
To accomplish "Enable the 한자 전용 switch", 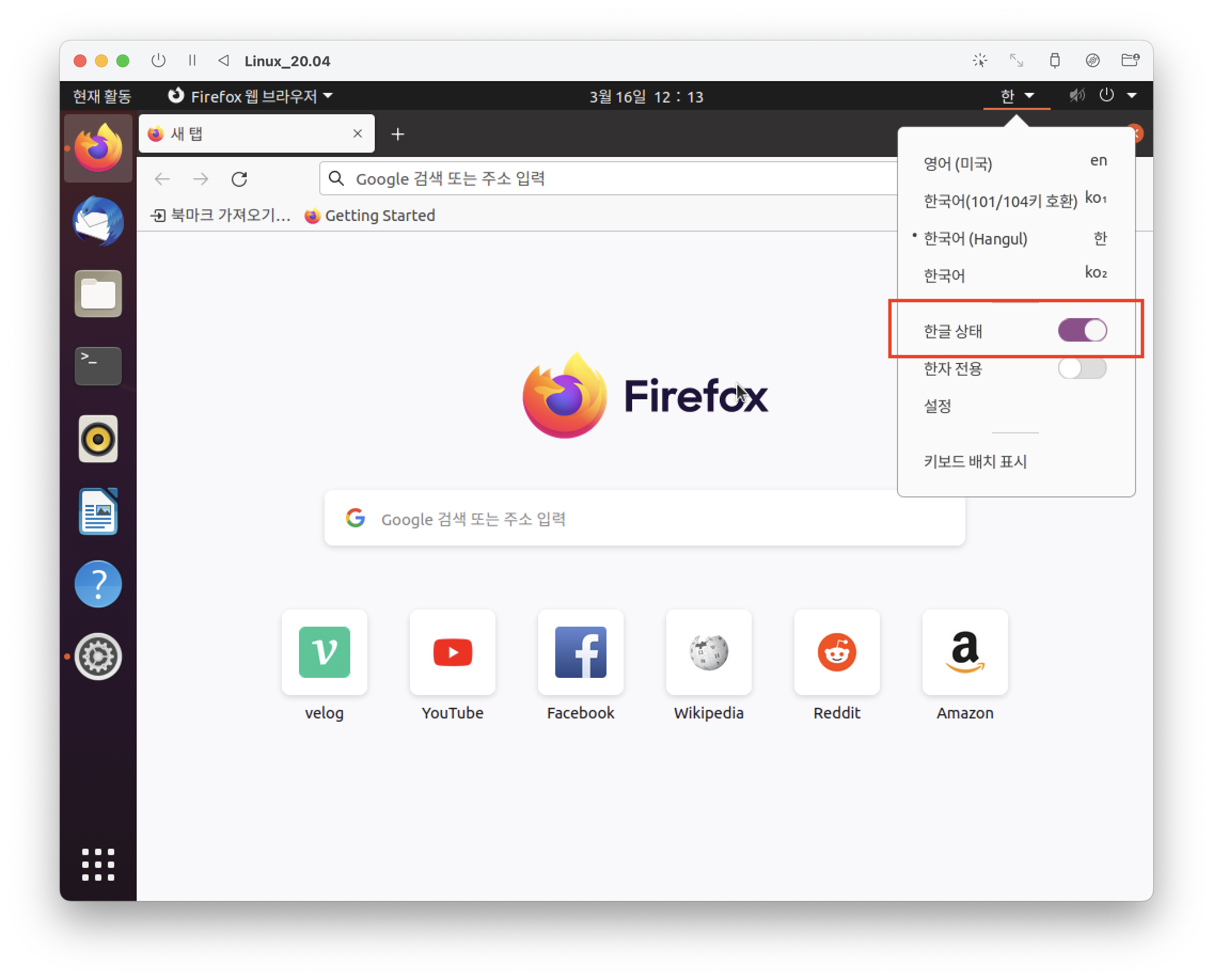I will click(1082, 368).
